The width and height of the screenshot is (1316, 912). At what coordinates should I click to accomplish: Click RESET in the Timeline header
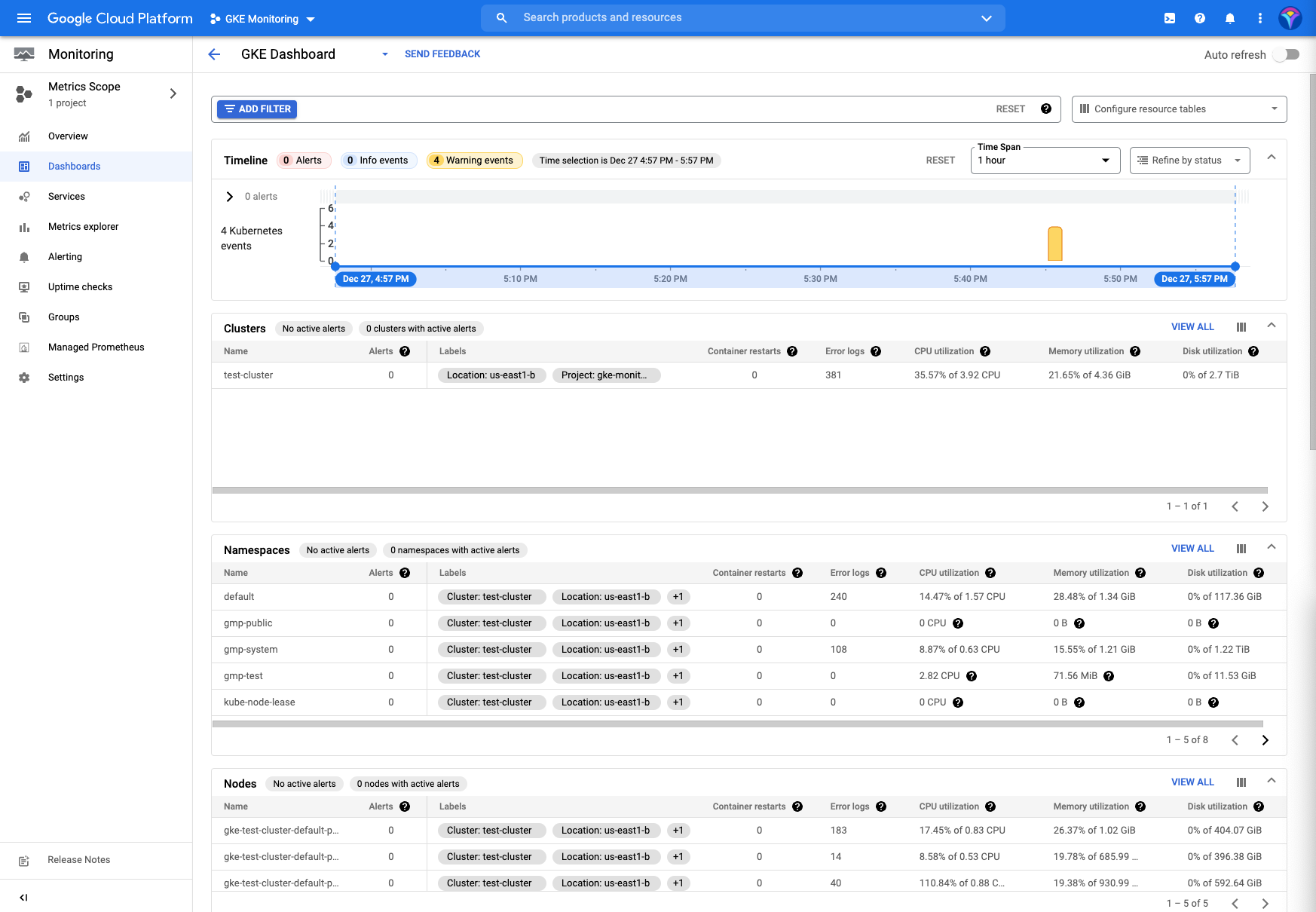940,161
